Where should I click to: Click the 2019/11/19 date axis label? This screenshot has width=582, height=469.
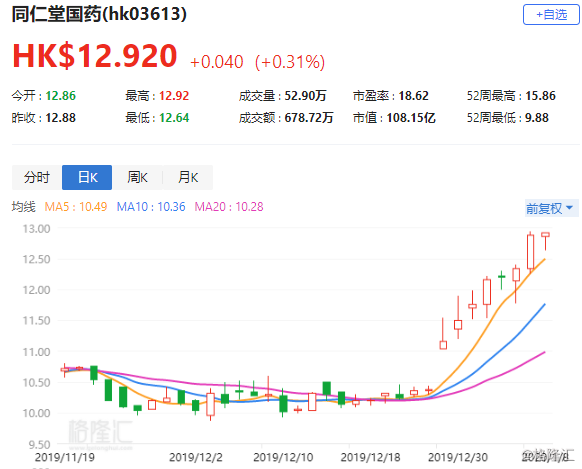[x=65, y=457]
